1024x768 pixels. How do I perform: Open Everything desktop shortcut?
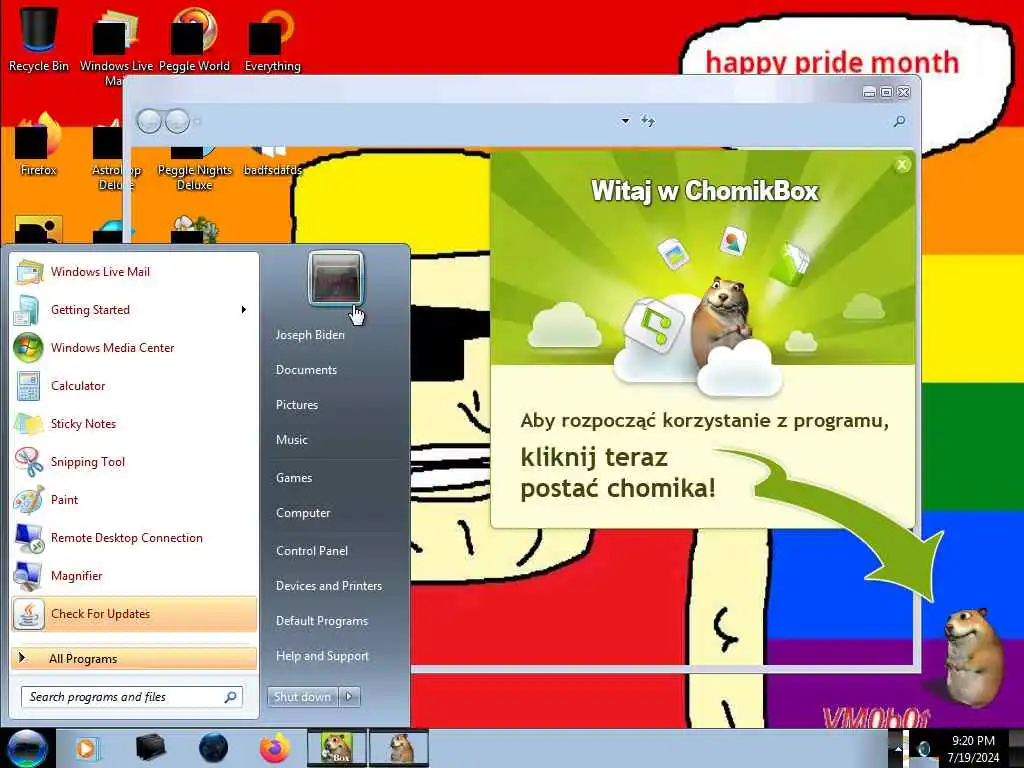point(272,38)
